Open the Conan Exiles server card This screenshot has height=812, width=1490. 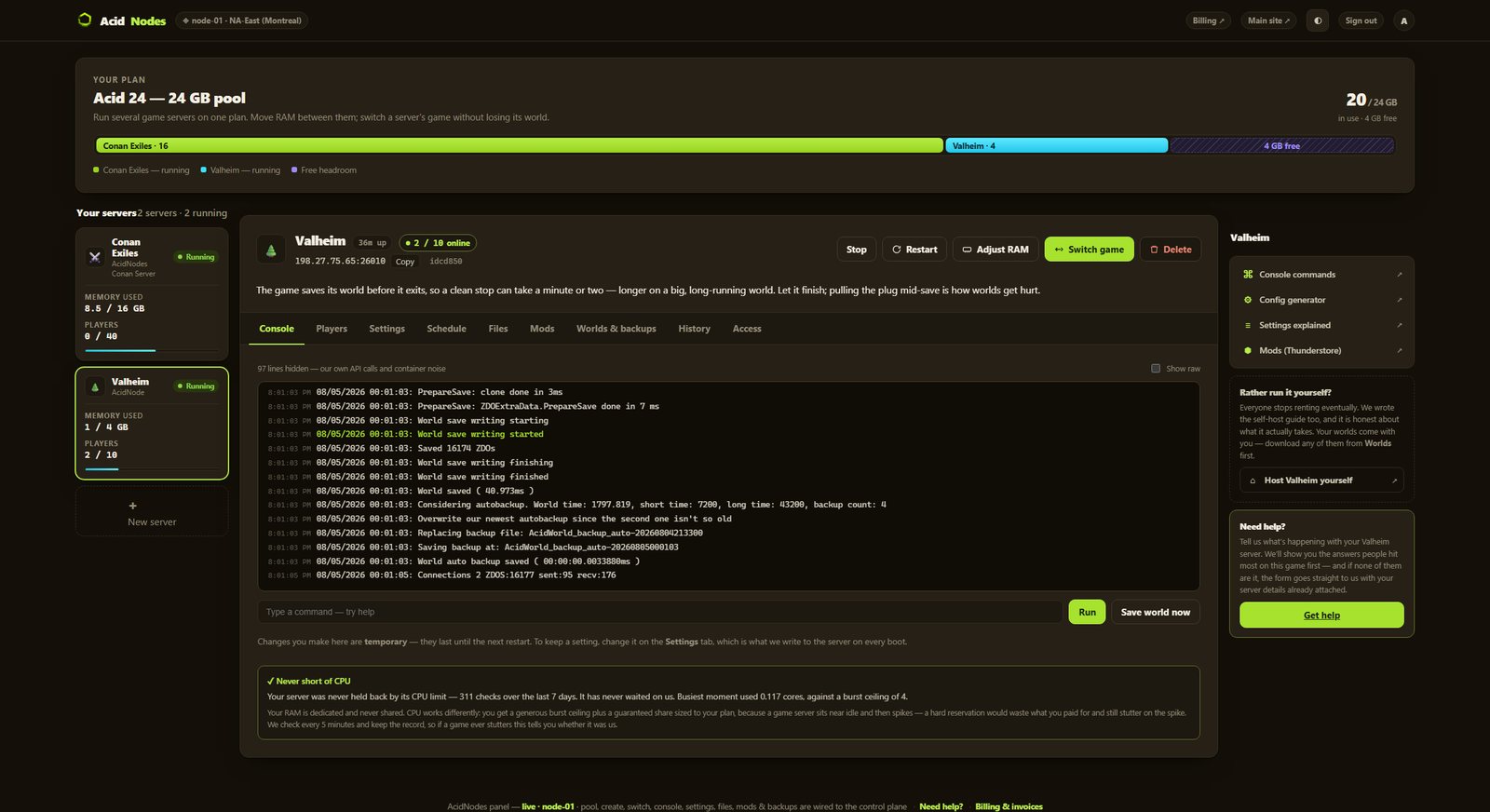point(152,293)
